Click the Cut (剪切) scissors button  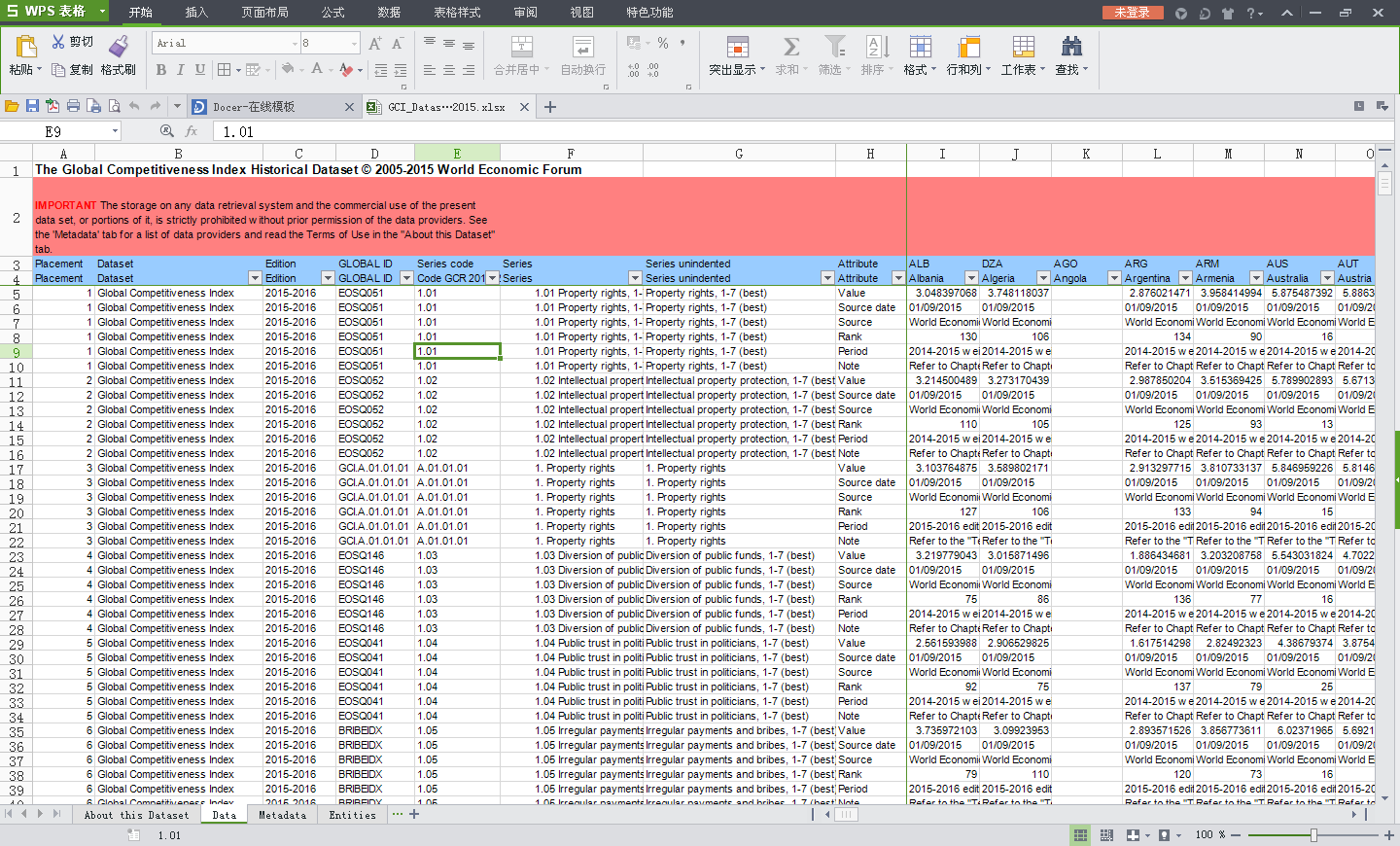click(x=73, y=42)
